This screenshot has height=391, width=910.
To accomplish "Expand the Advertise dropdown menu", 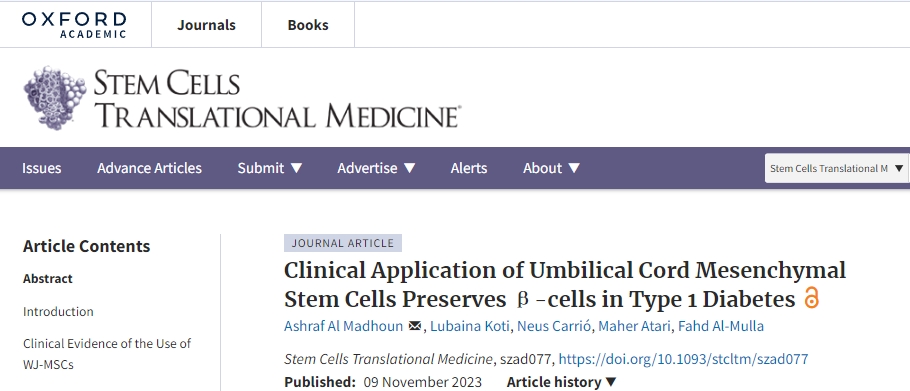I will pos(377,168).
